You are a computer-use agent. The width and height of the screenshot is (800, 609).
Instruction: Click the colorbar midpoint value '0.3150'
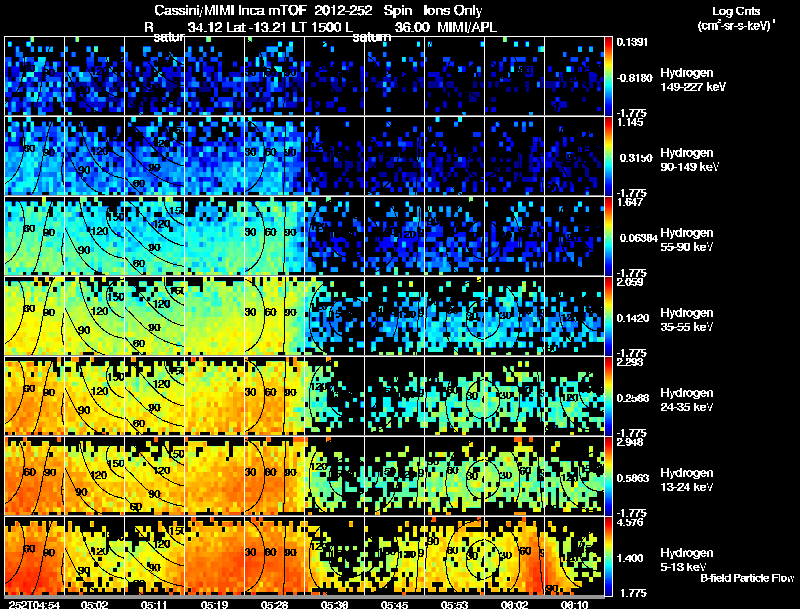click(x=636, y=158)
